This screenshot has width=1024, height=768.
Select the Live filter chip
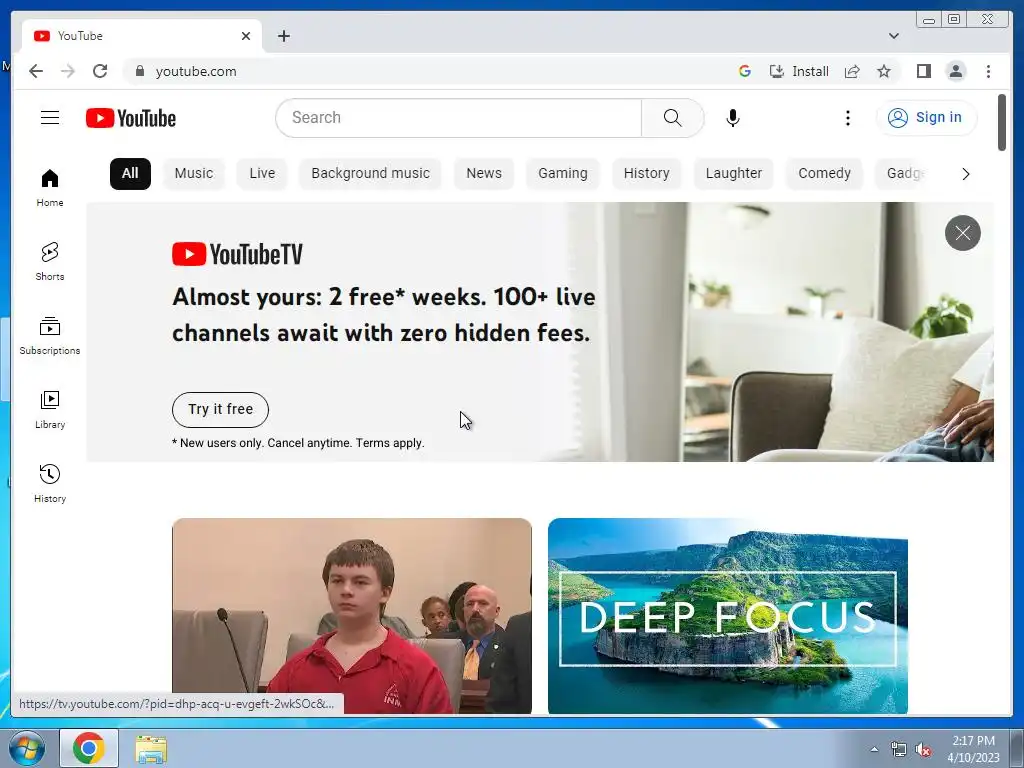tap(262, 174)
